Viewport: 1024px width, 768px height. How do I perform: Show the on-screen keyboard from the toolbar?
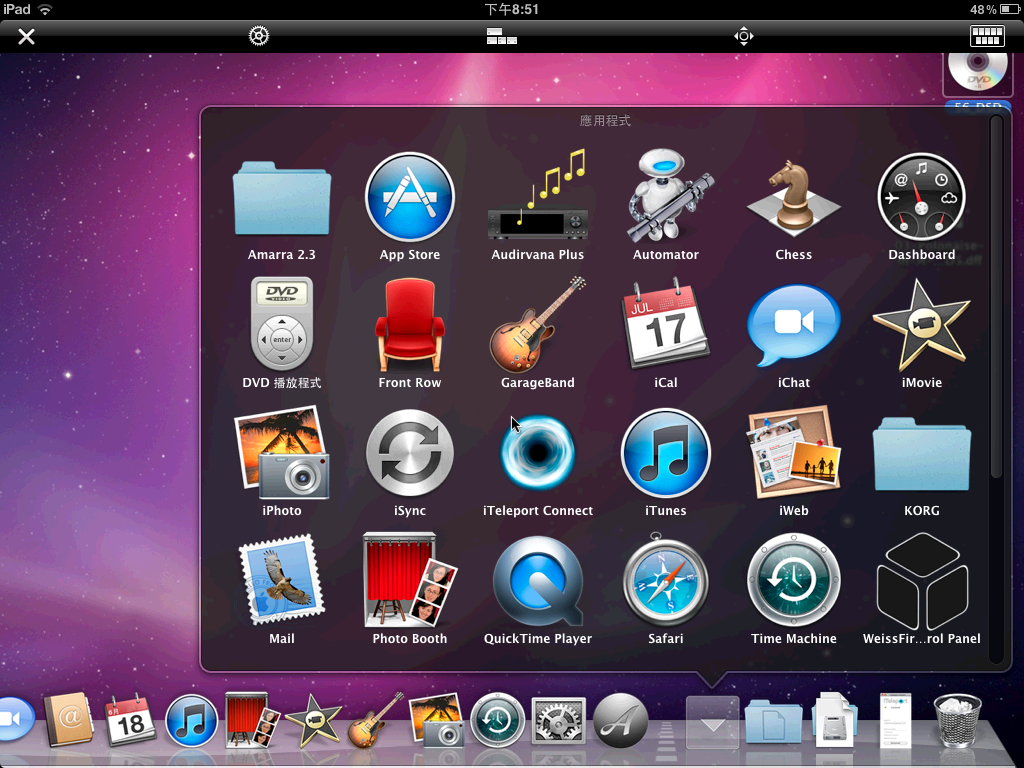click(987, 36)
